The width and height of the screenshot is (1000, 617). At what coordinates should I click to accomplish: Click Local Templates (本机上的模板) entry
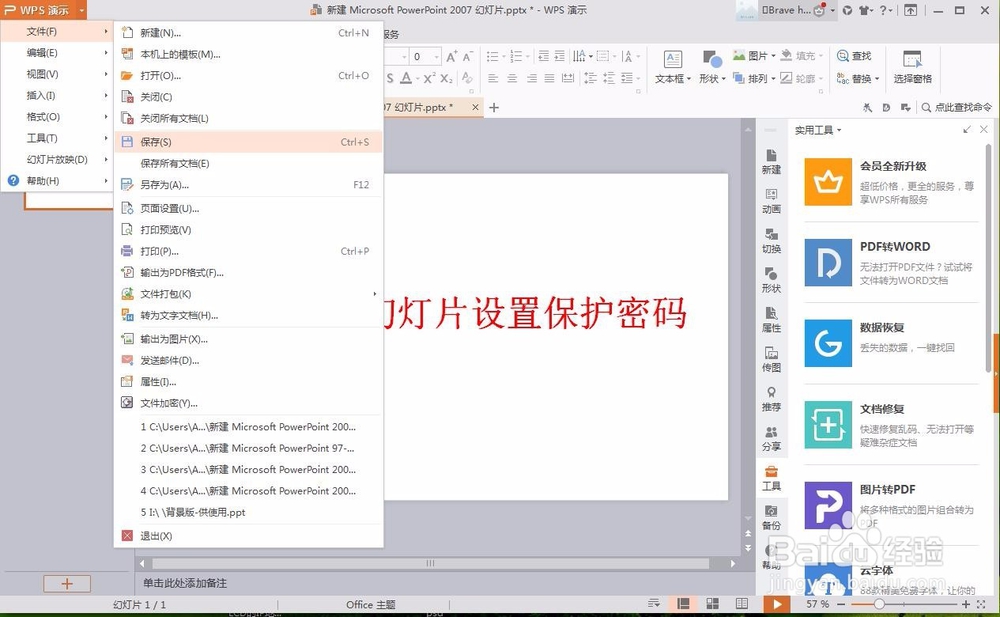pos(249,54)
